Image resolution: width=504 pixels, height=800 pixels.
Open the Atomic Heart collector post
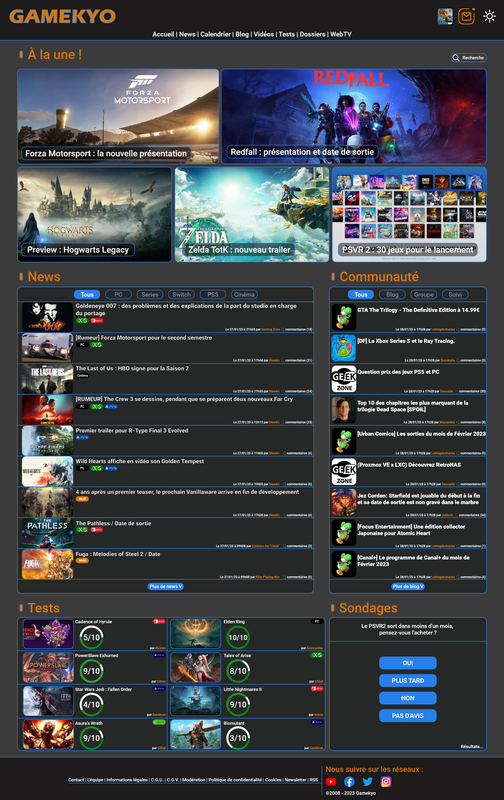point(408,534)
